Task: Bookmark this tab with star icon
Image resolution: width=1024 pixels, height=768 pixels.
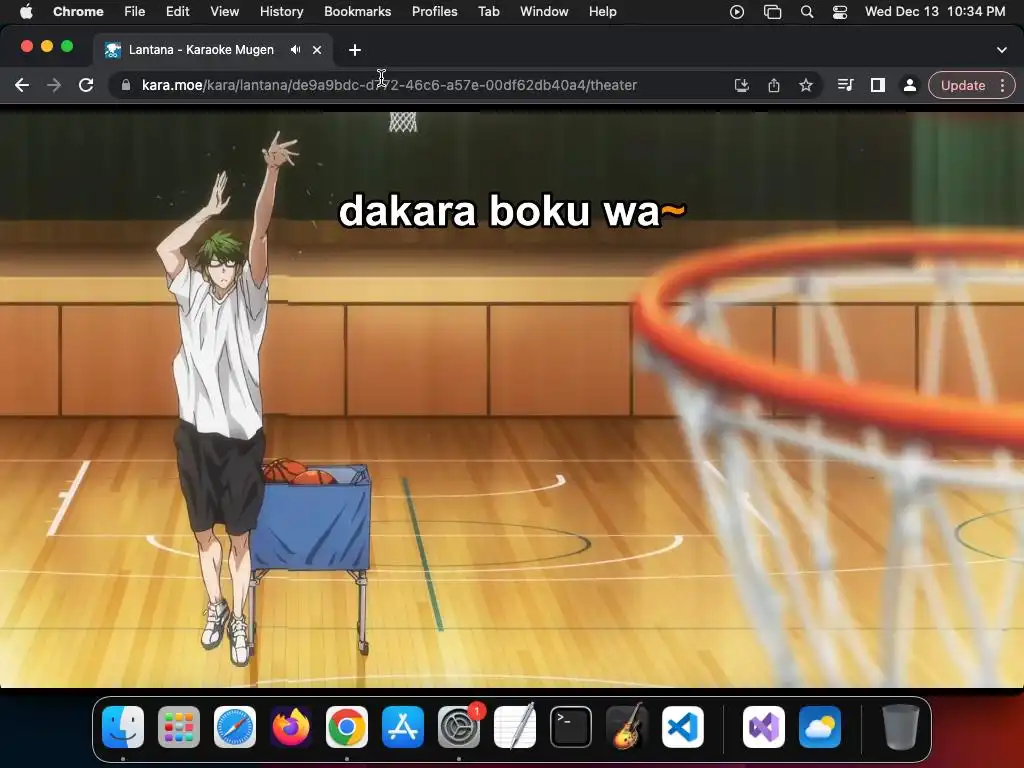Action: [805, 85]
